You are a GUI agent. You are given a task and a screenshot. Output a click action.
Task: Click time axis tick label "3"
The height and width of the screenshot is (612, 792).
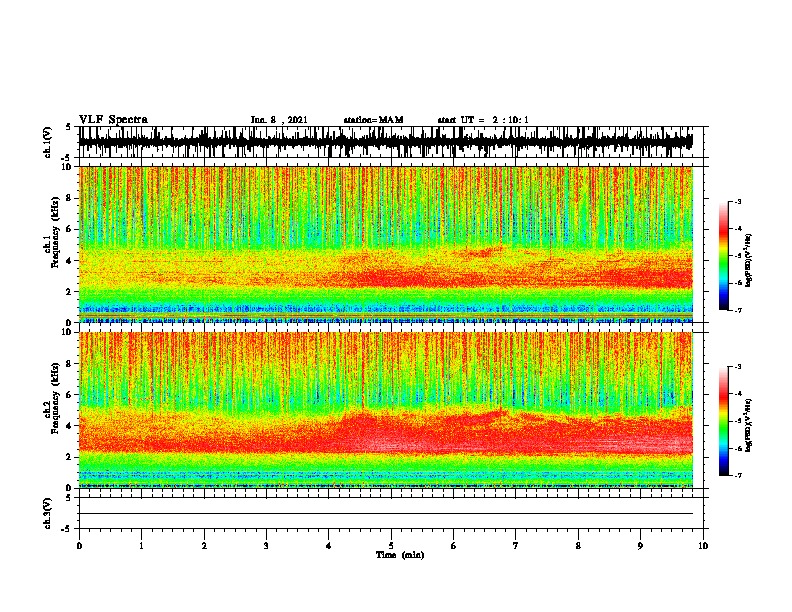266,546
